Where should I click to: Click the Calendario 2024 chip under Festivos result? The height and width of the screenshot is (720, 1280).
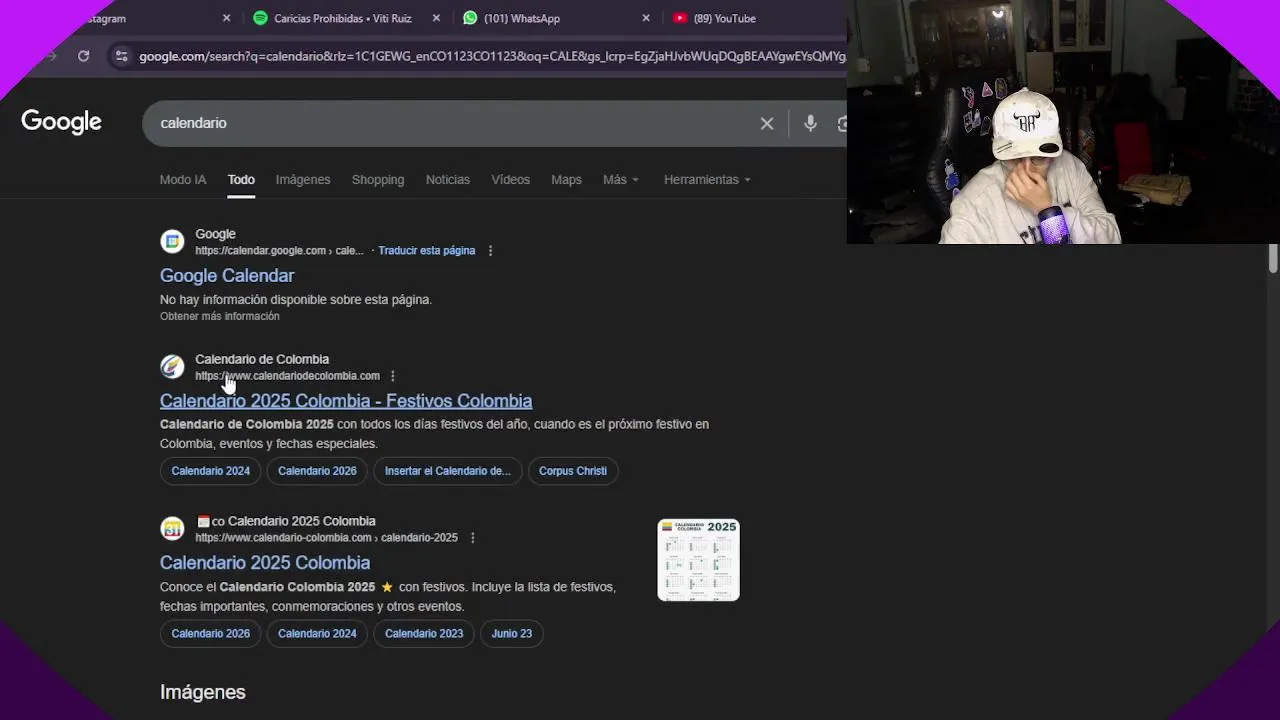coord(211,471)
